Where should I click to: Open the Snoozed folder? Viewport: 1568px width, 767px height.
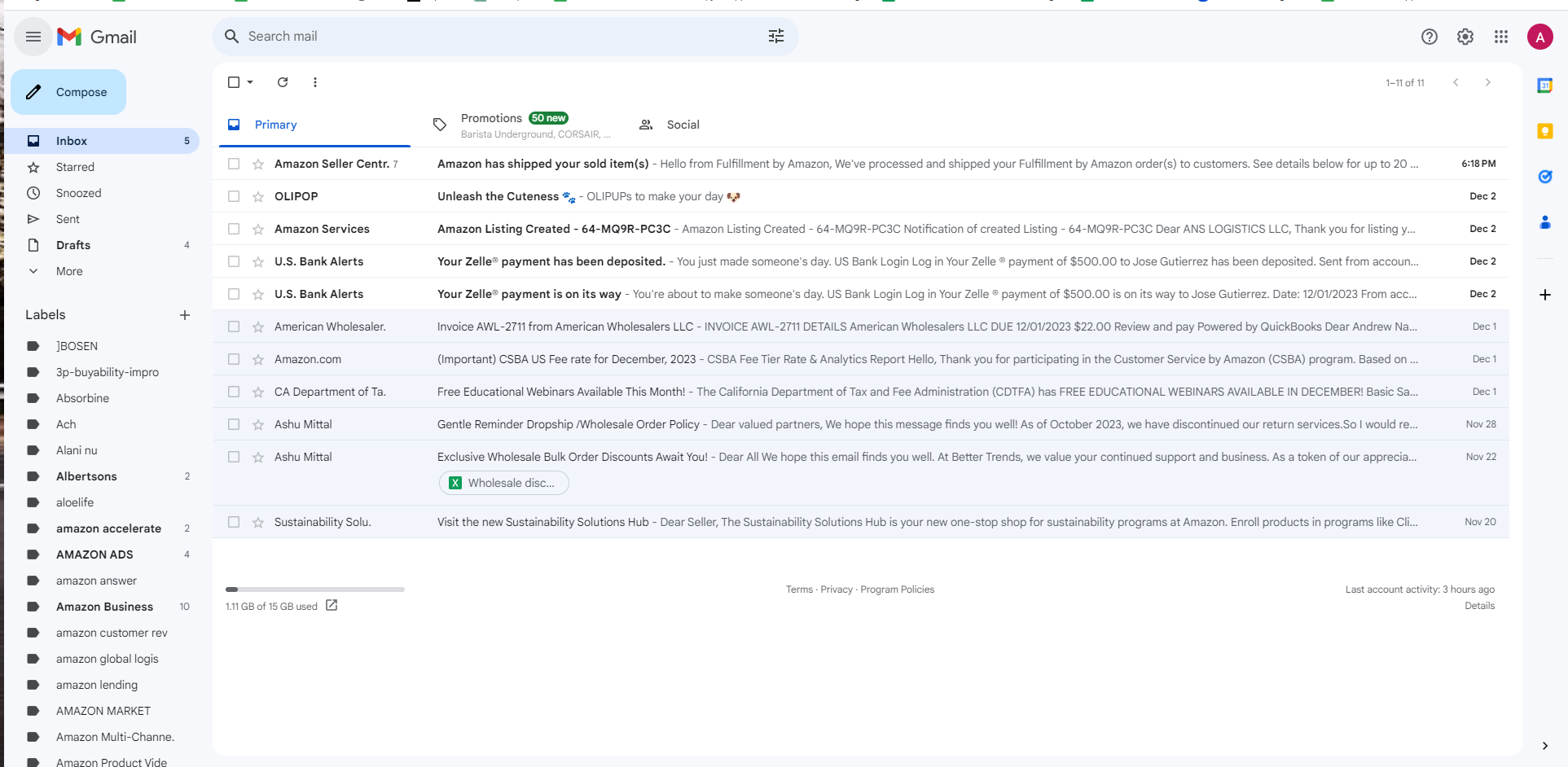pyautogui.click(x=102, y=193)
